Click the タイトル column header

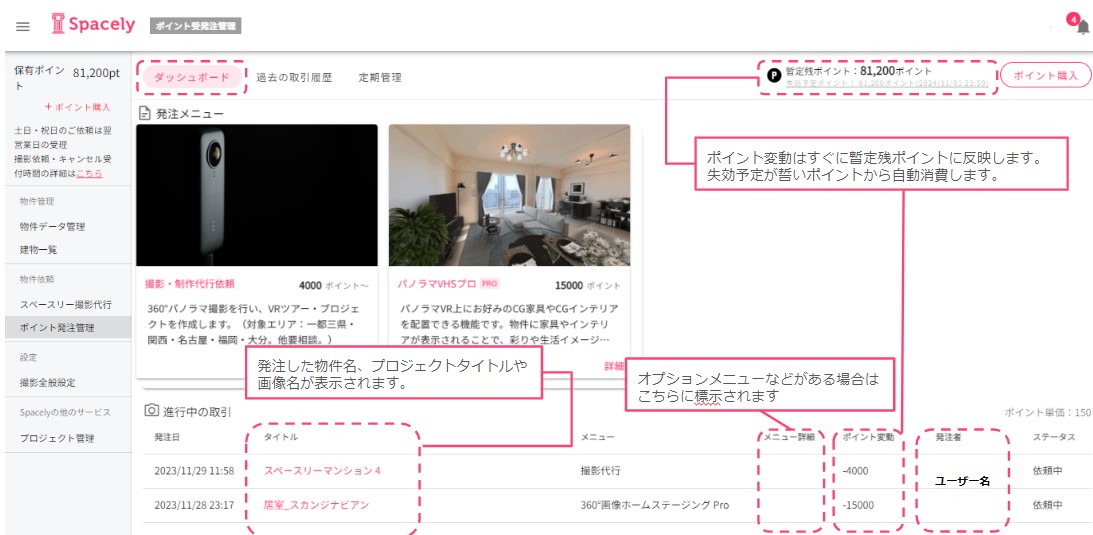coord(281,437)
